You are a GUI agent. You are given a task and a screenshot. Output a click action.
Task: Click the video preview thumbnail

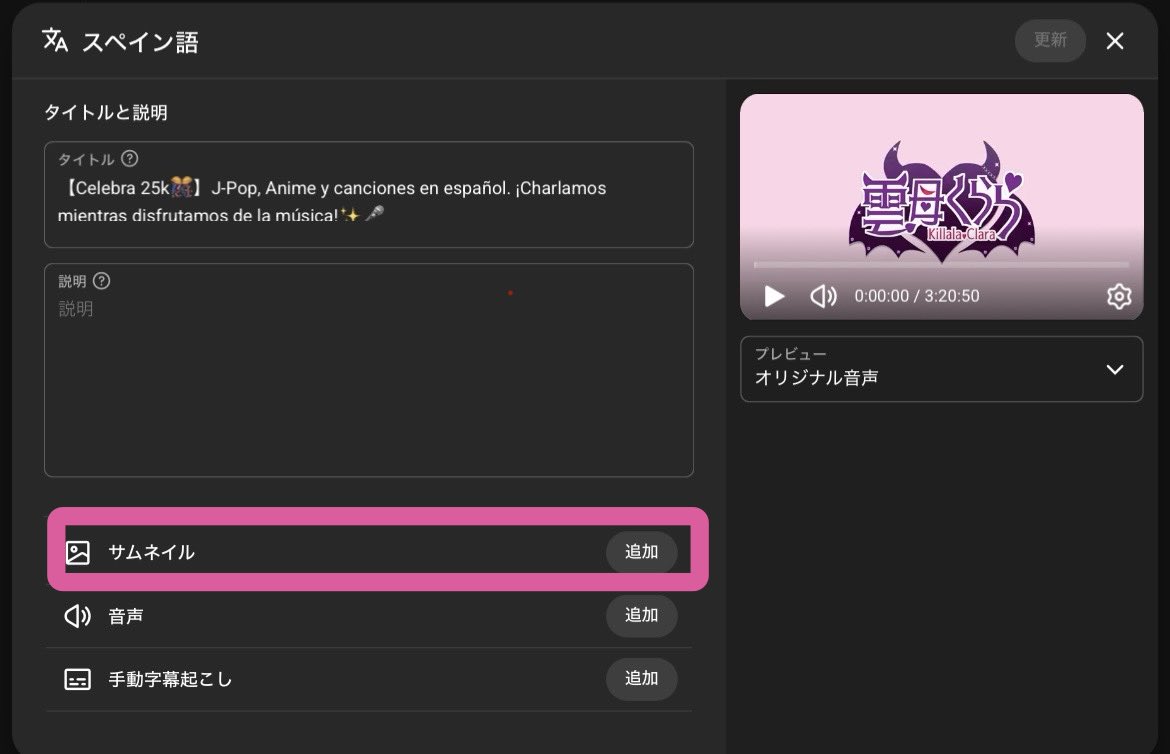tap(941, 207)
